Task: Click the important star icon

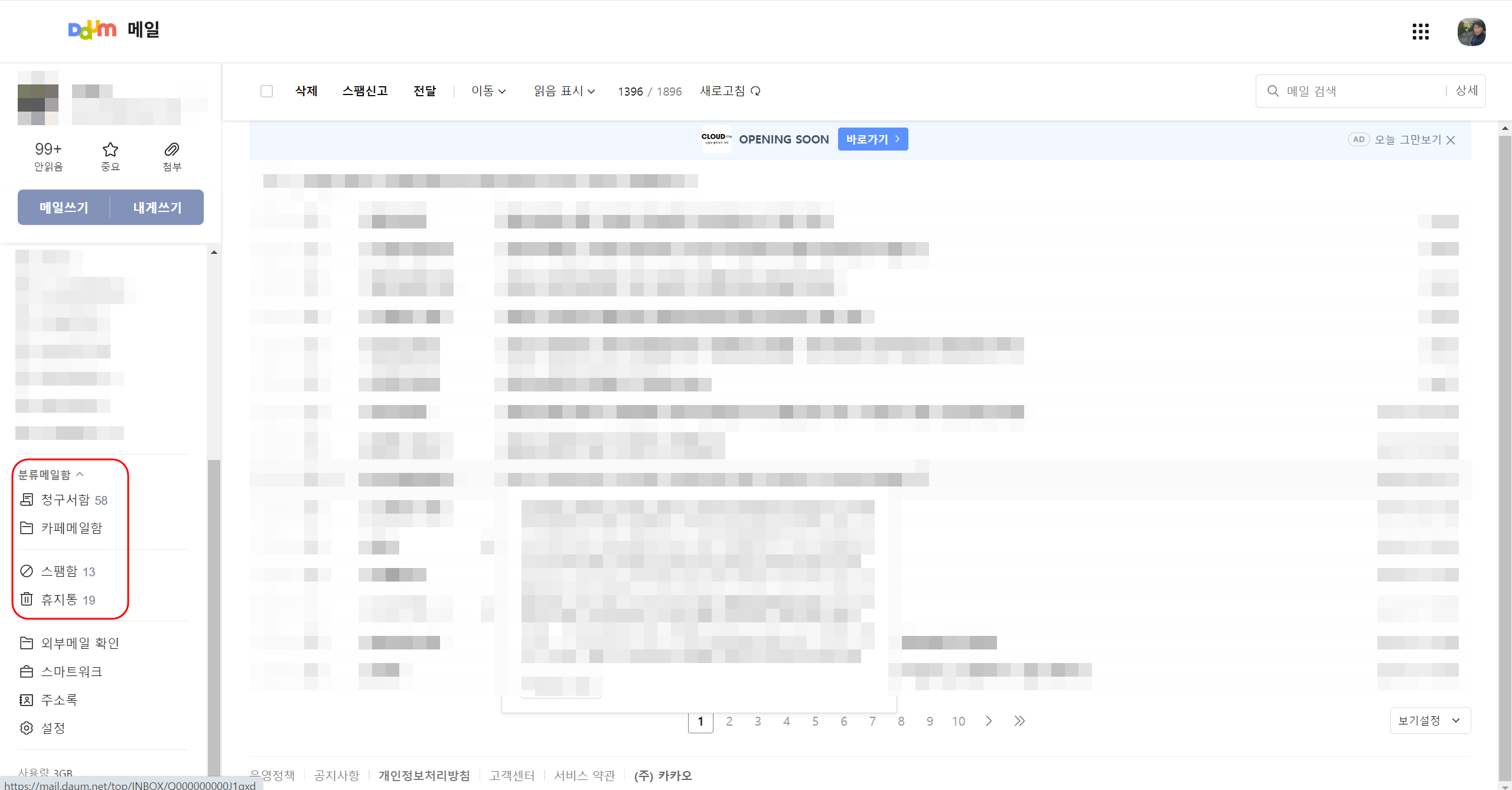Action: click(110, 149)
